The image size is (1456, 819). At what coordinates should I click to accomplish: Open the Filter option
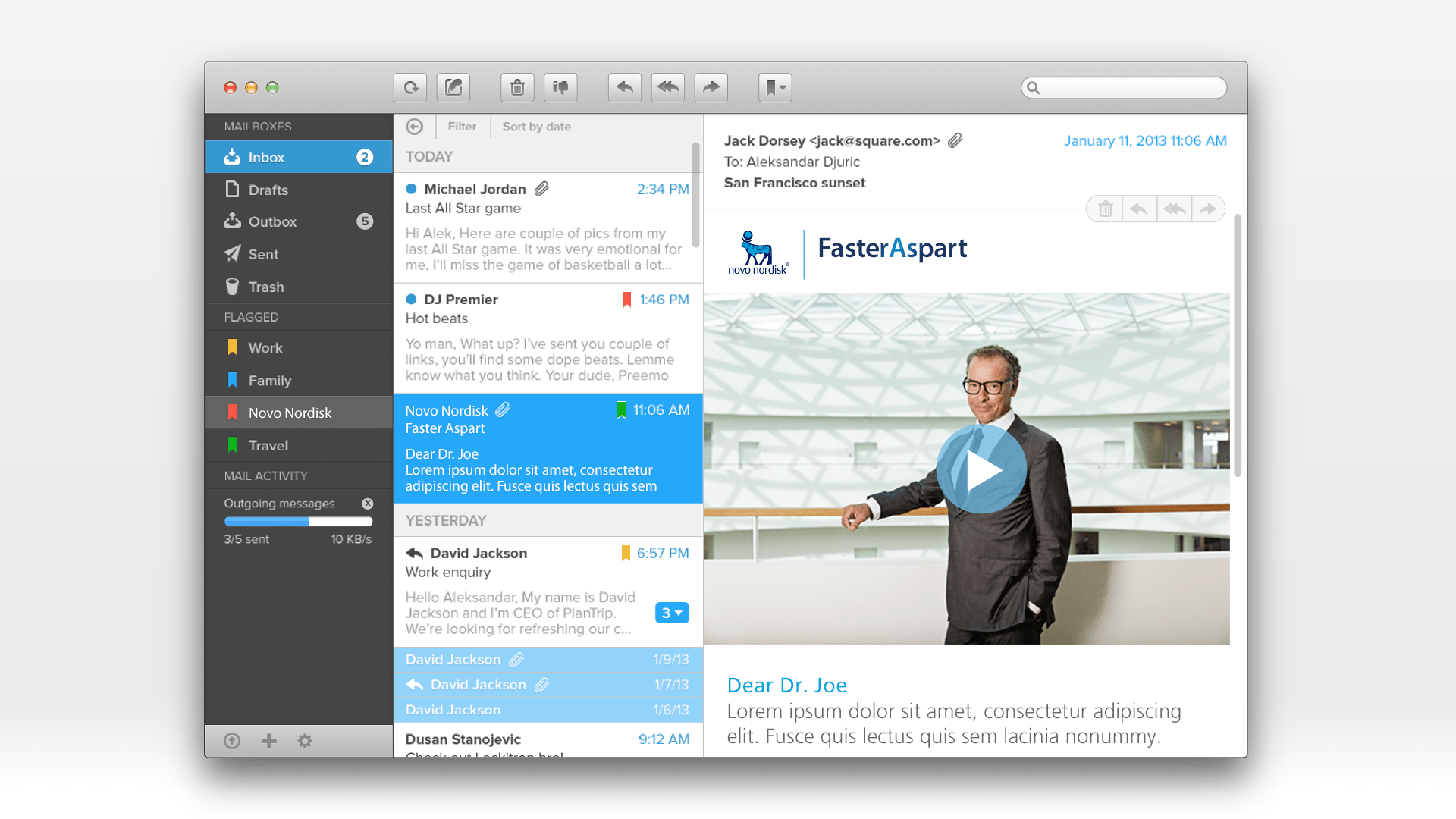tap(462, 127)
